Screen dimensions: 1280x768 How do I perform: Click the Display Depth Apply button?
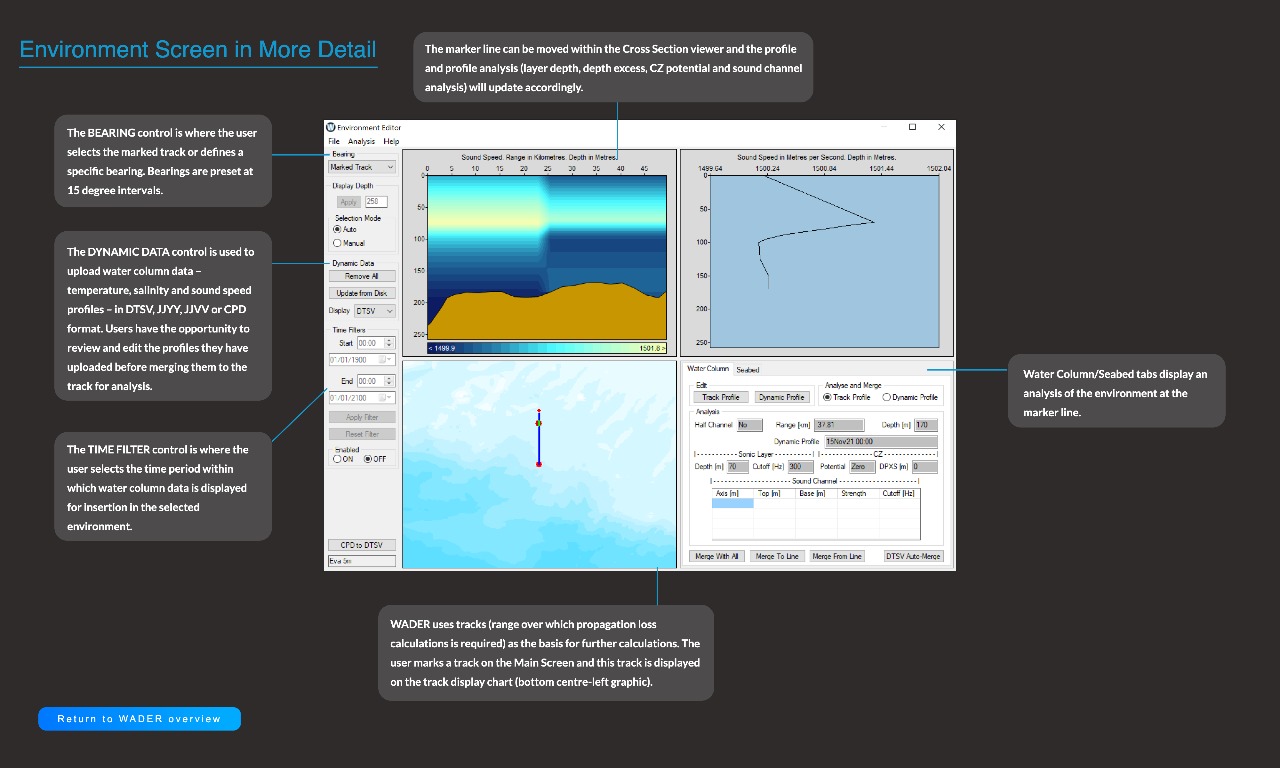click(x=348, y=202)
